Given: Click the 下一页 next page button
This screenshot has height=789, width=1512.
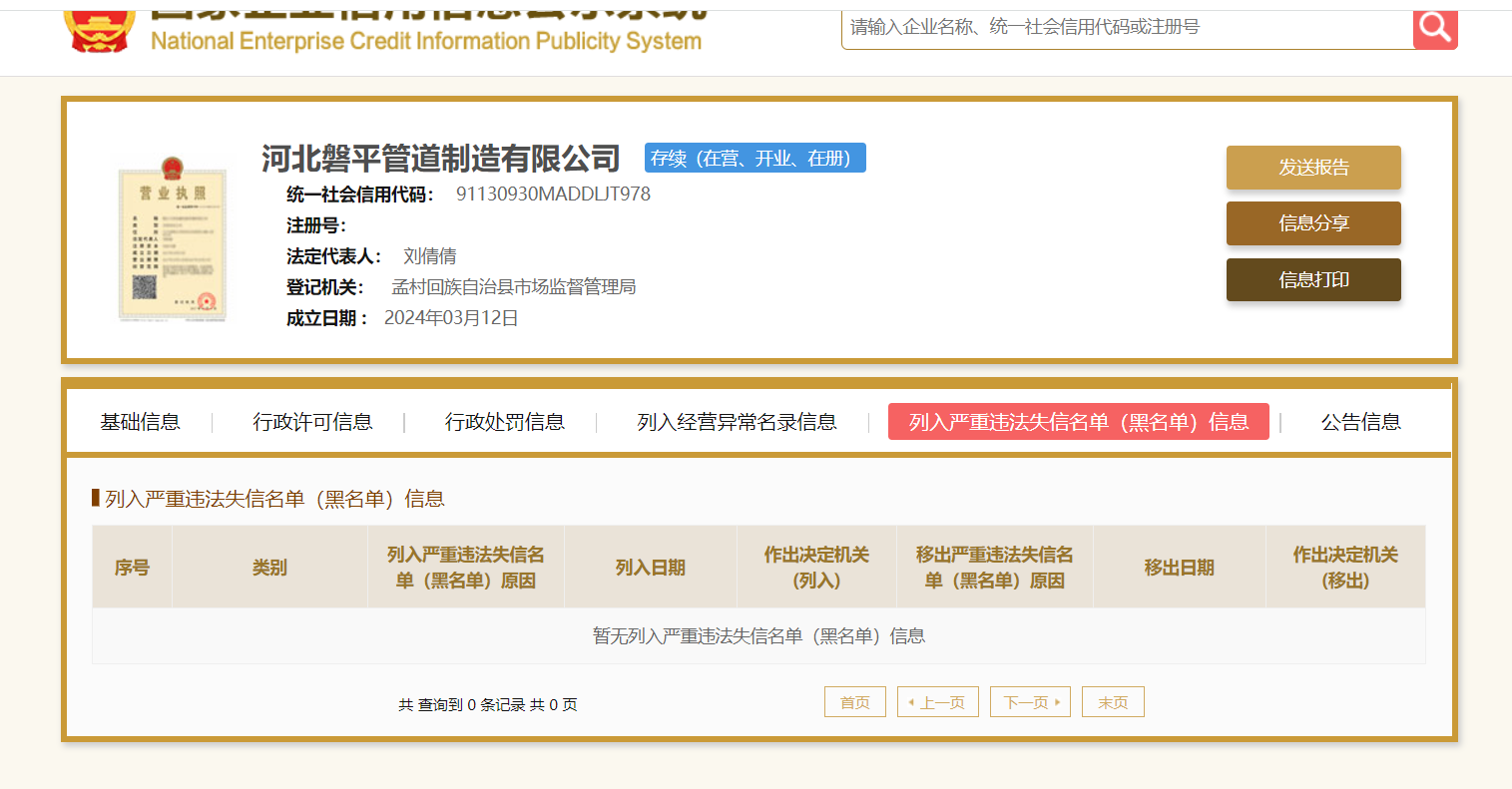Looking at the screenshot, I should point(1031,702).
